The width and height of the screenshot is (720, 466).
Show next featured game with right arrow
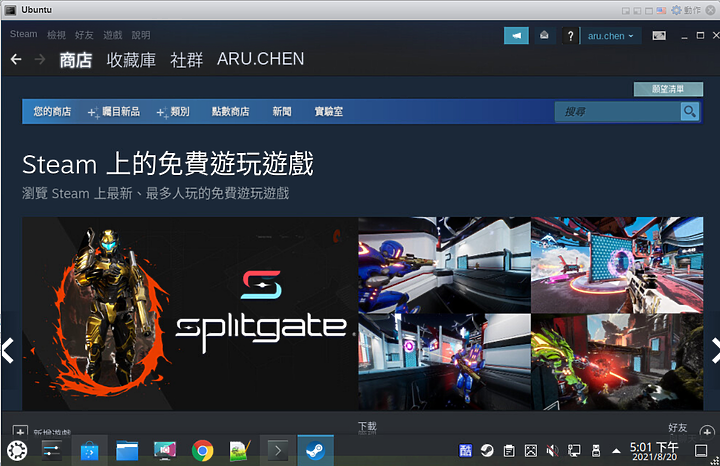click(x=714, y=351)
